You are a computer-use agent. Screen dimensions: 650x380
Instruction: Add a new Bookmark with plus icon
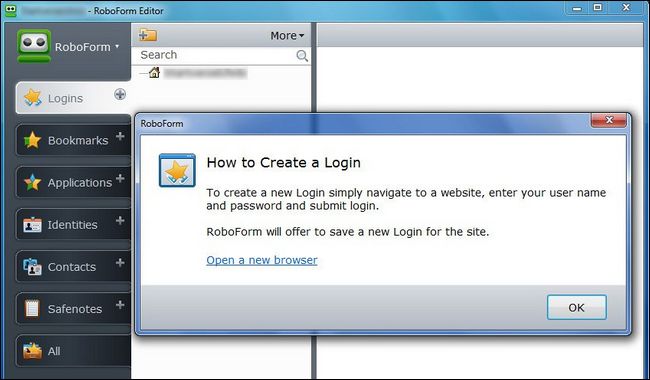pos(120,136)
